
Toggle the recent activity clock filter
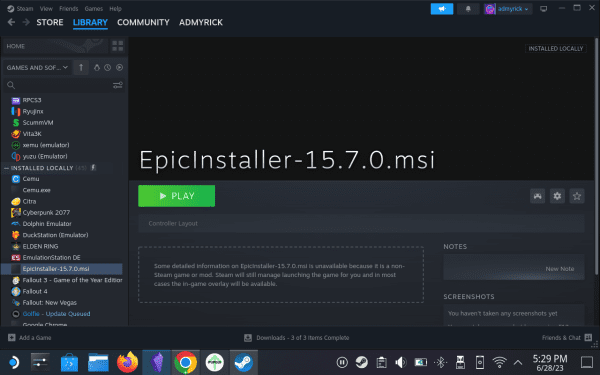[108, 67]
